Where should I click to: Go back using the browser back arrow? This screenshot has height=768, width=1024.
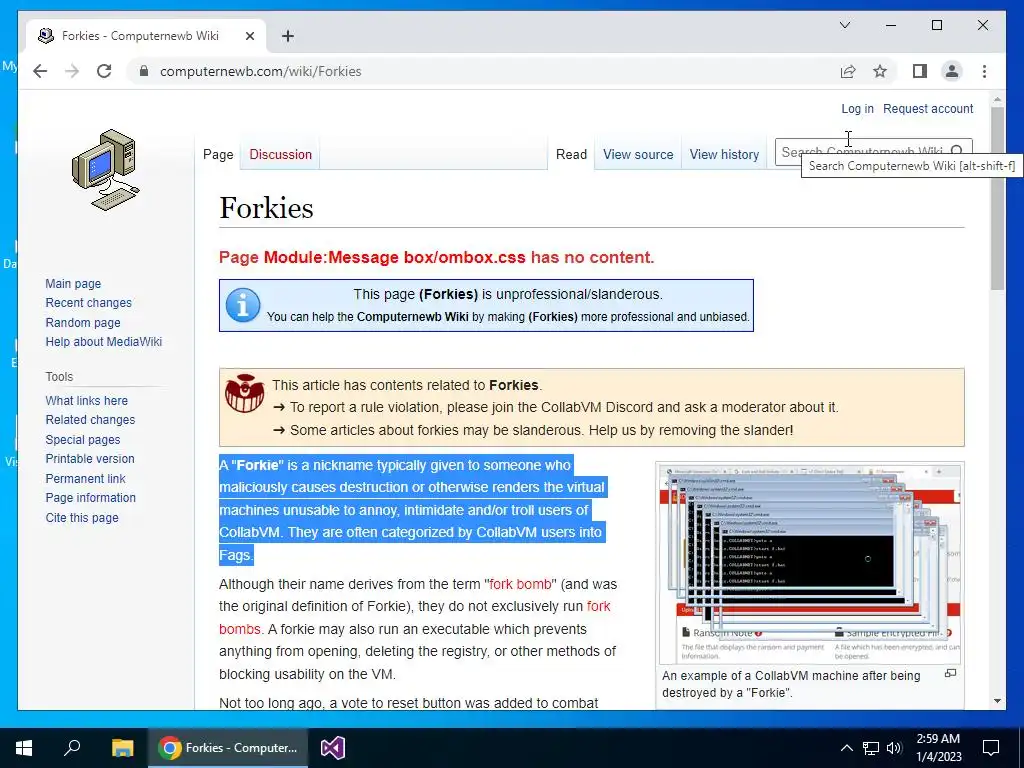(x=40, y=71)
